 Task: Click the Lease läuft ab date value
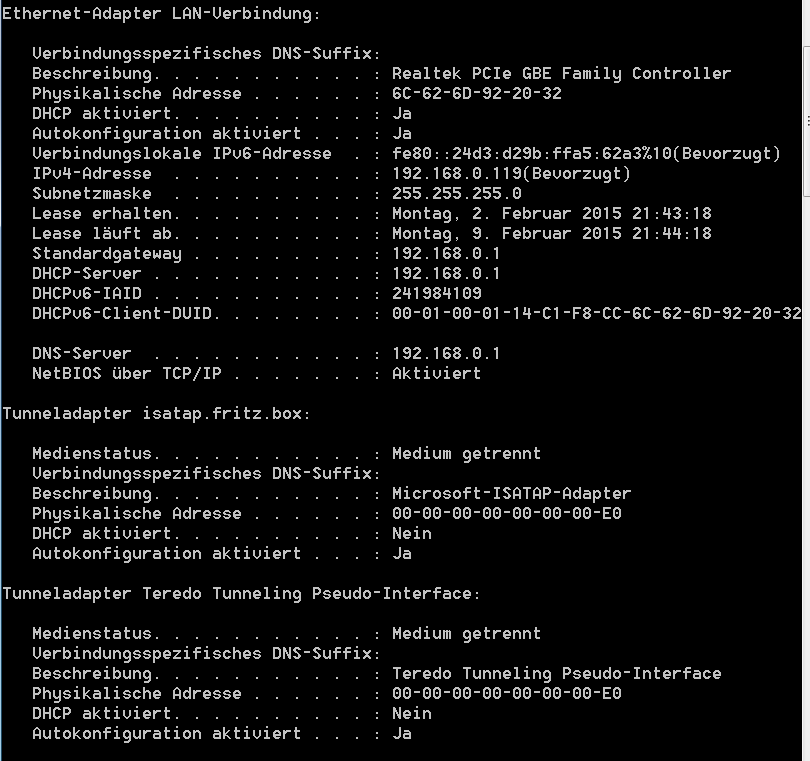(x=552, y=234)
